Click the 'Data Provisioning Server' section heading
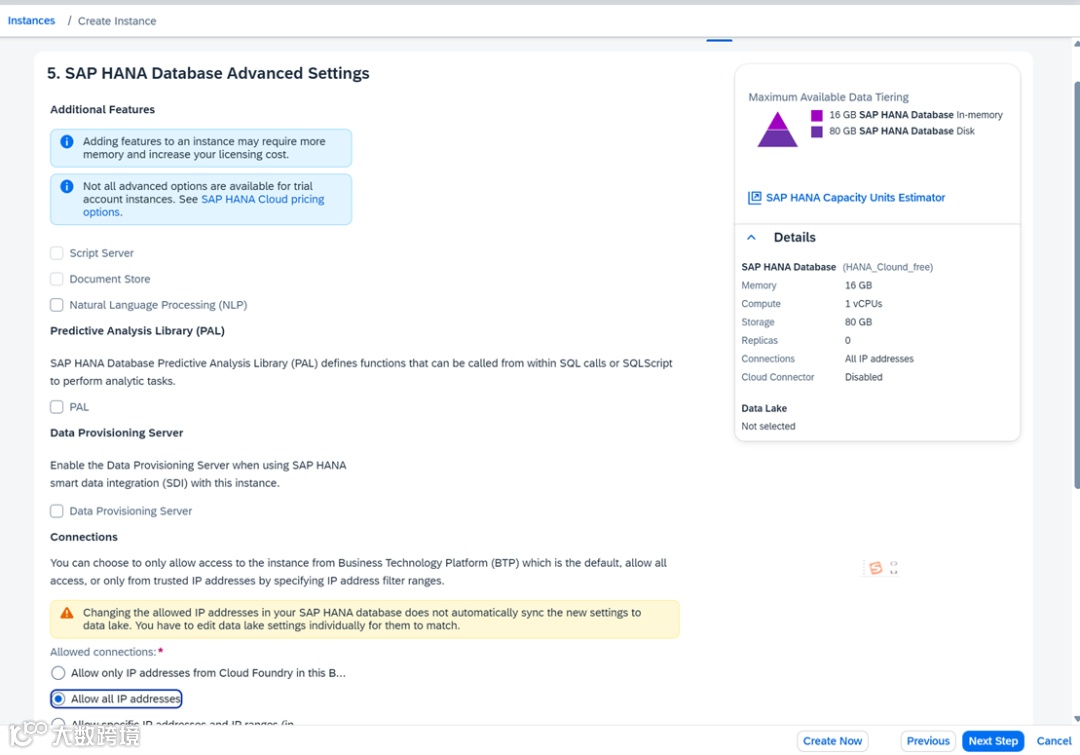1080x755 pixels. (116, 433)
